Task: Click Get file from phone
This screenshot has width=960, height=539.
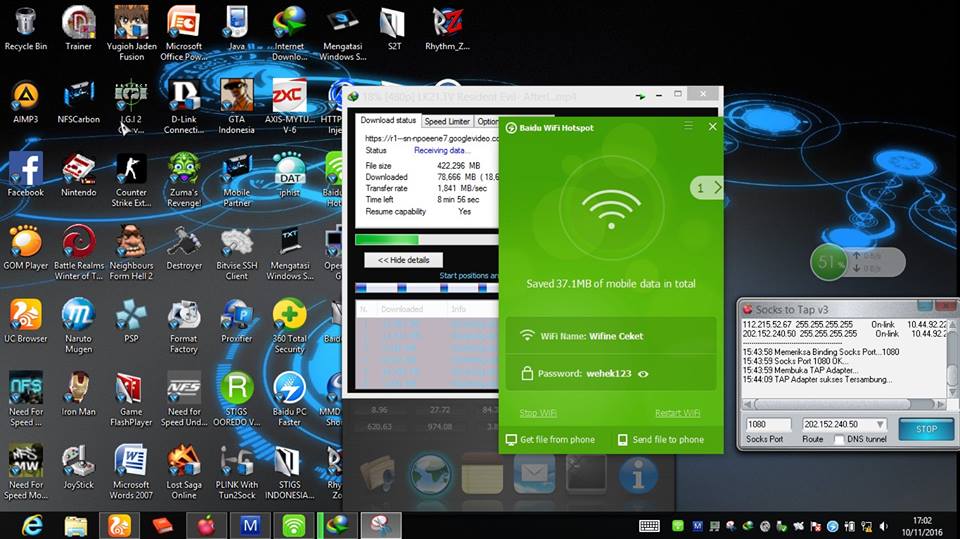Action: pyautogui.click(x=550, y=439)
